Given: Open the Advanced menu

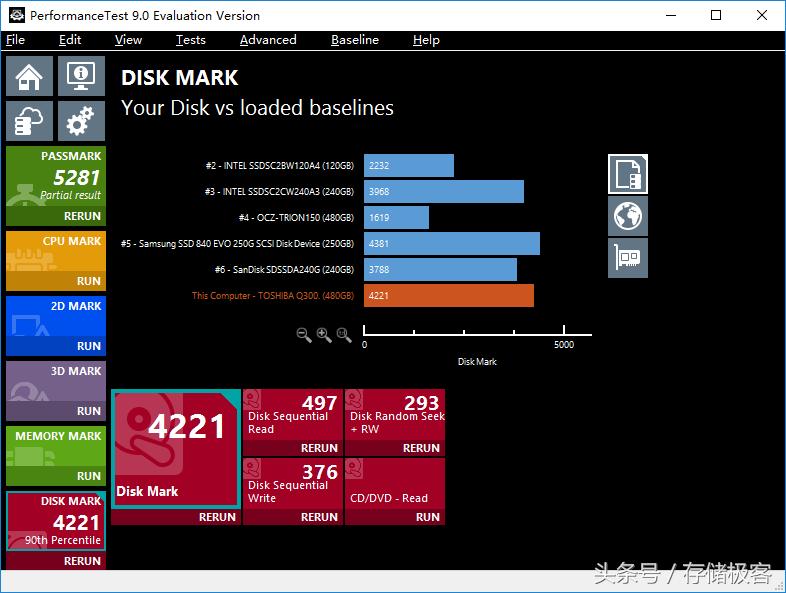Looking at the screenshot, I should (x=268, y=40).
